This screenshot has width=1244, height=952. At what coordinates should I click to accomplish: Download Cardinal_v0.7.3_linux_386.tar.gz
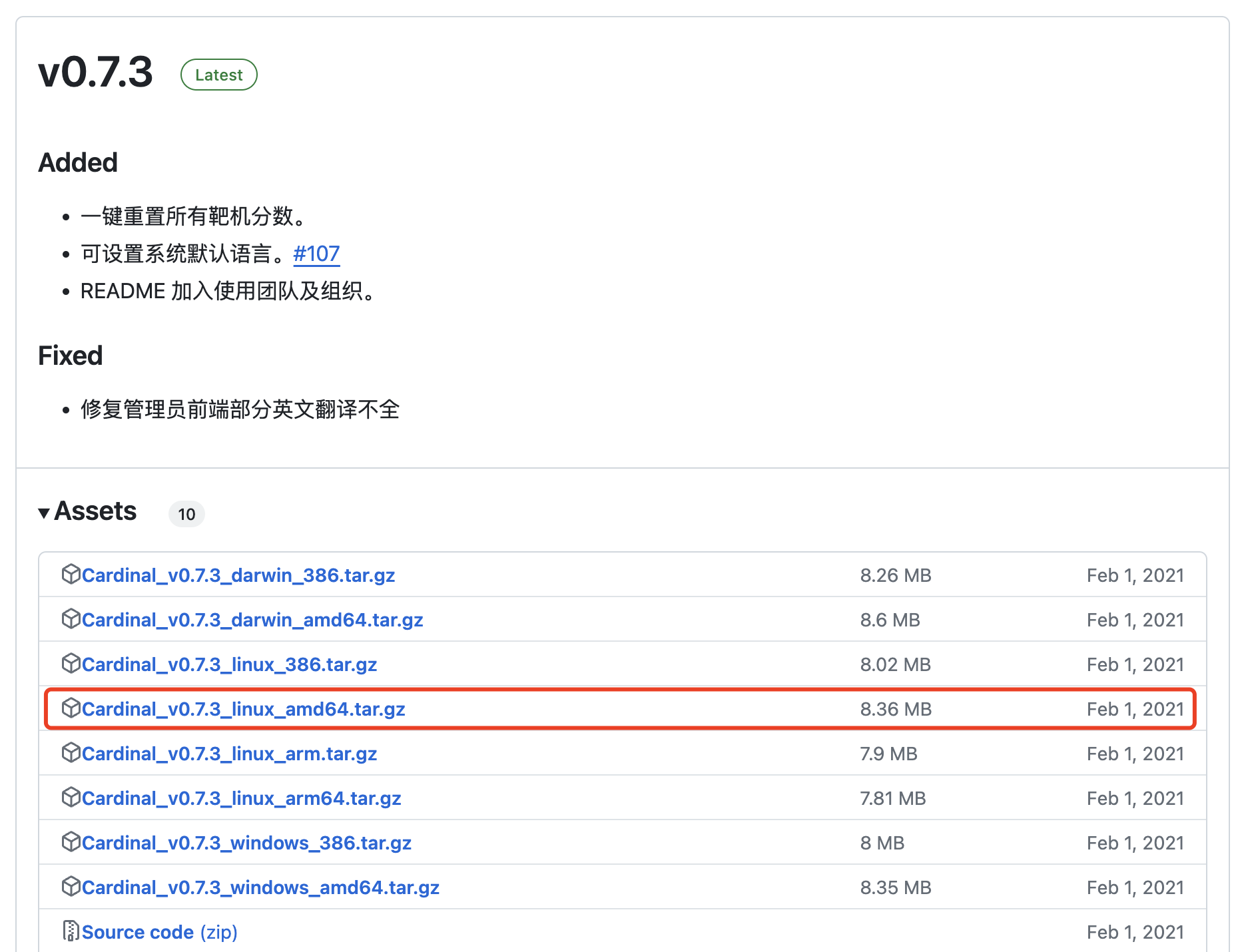[230, 664]
